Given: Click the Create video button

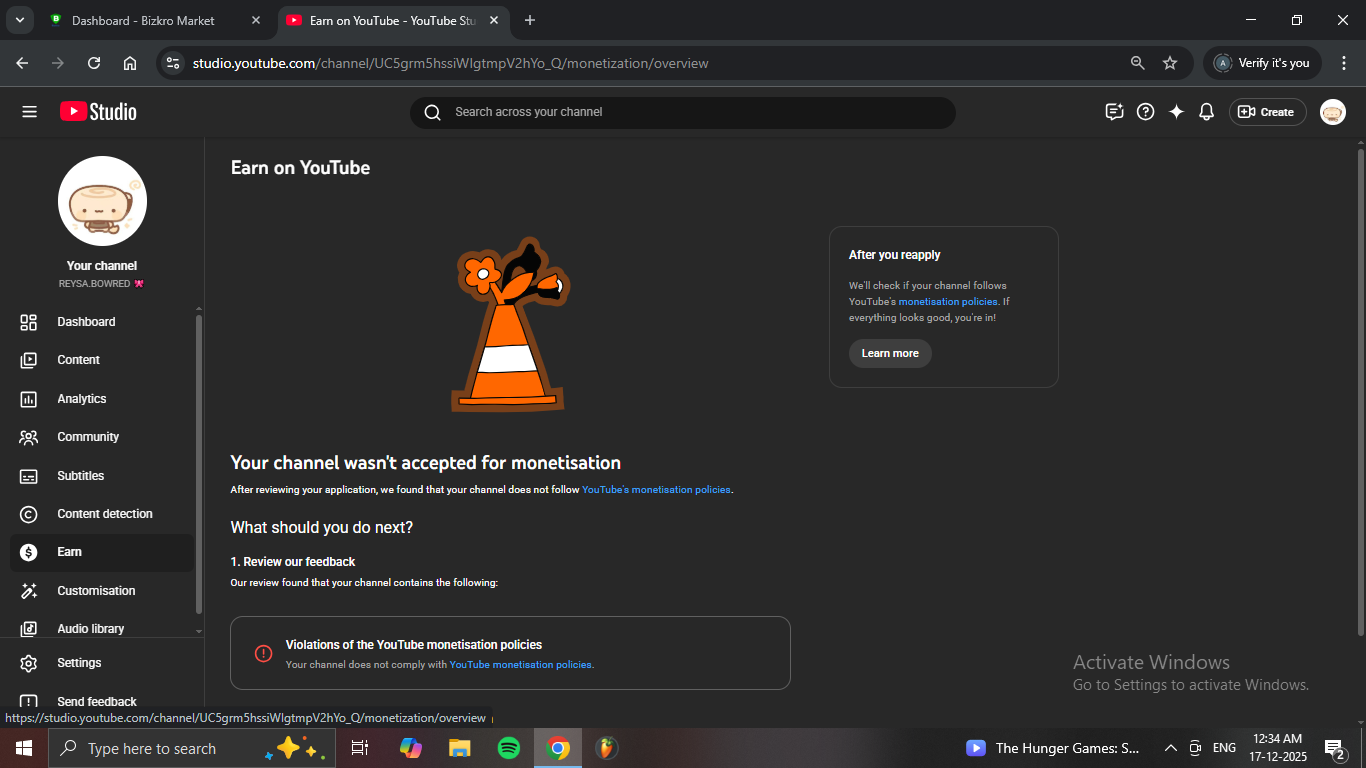Looking at the screenshot, I should click(x=1267, y=112).
